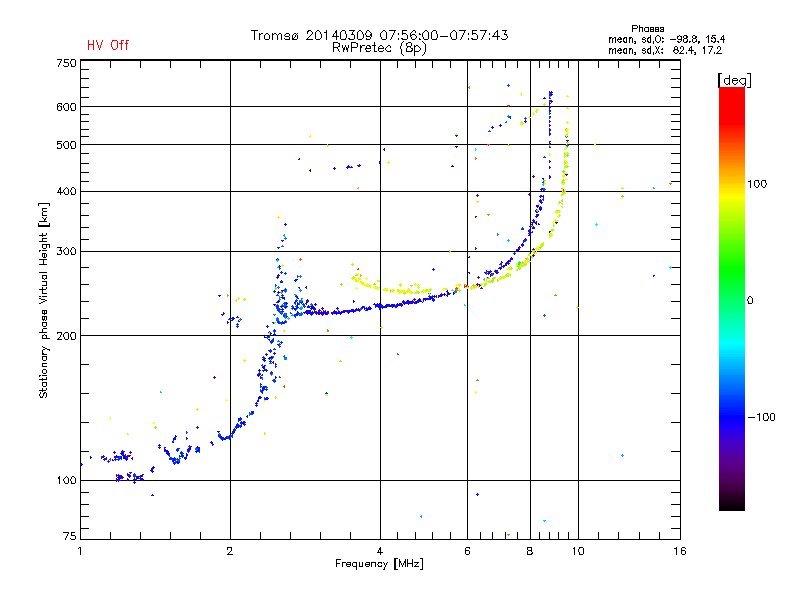The width and height of the screenshot is (800, 600).
Task: Click the colorbar tick label '0'
Action: (x=750, y=301)
